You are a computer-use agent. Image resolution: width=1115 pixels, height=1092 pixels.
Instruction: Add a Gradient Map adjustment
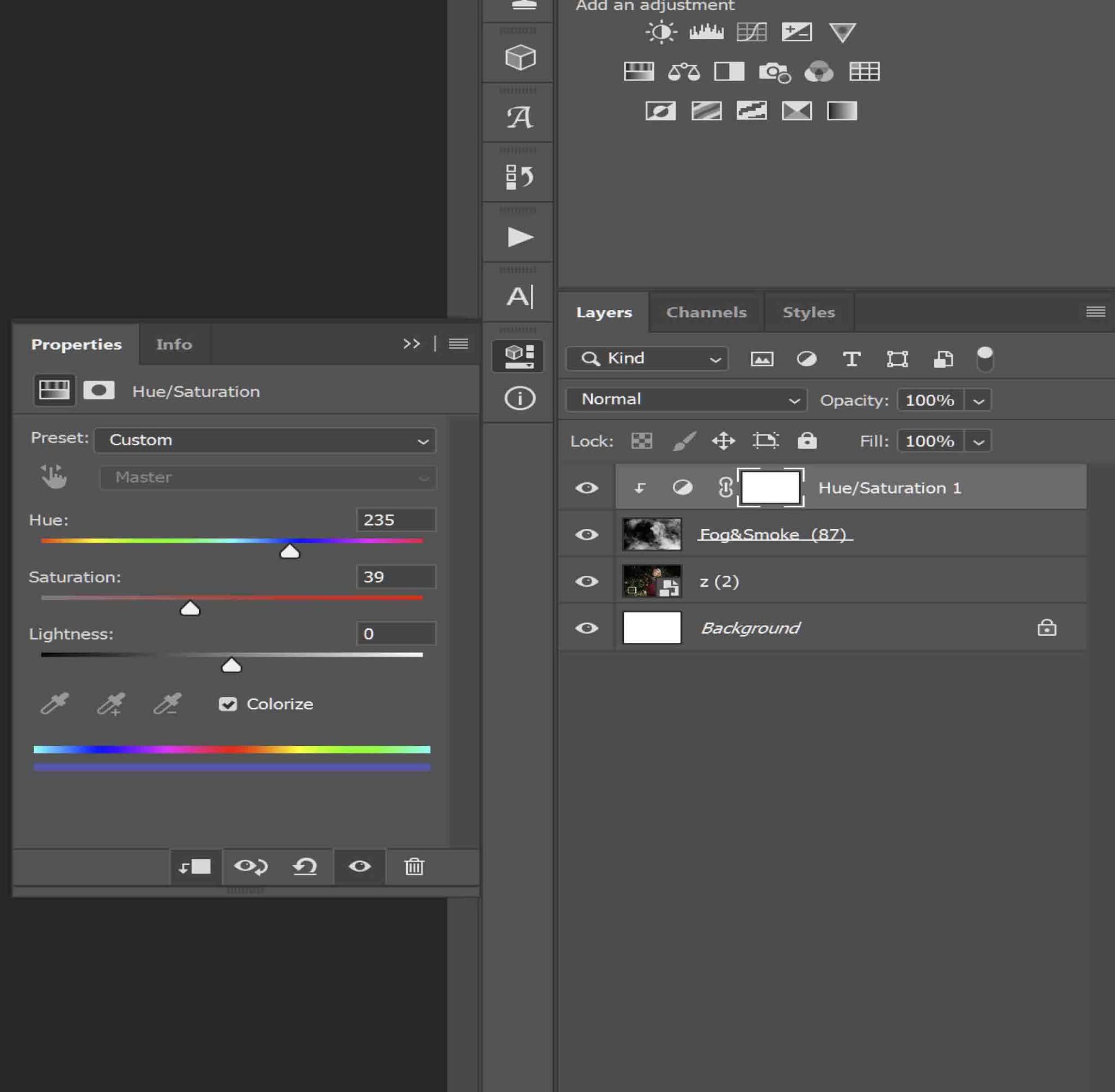(x=842, y=111)
